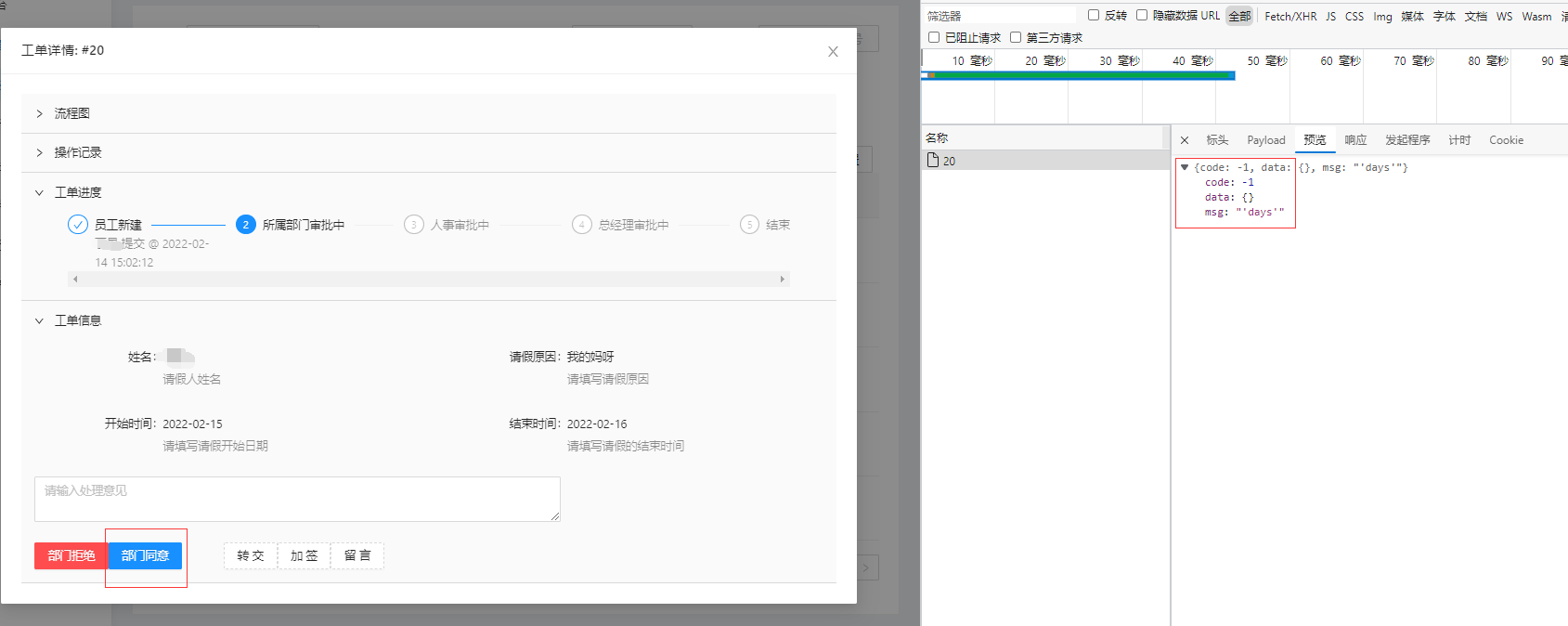Viewport: 1568px width, 626px height.
Task: Open the Payload tab
Action: click(x=1266, y=140)
